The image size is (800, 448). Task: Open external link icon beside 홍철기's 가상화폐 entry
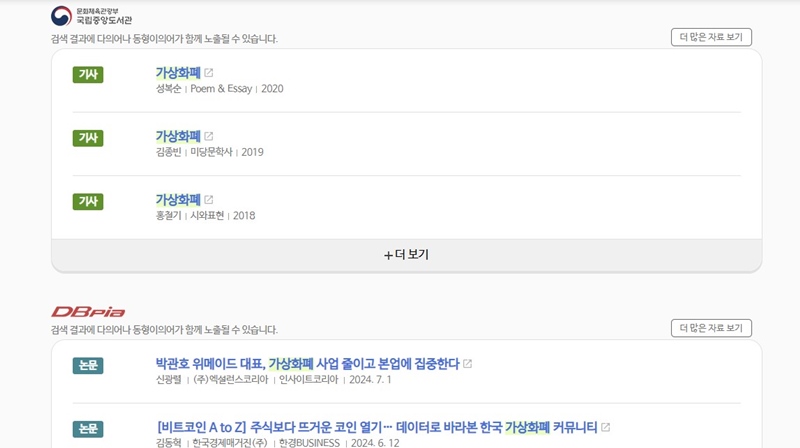(208, 200)
